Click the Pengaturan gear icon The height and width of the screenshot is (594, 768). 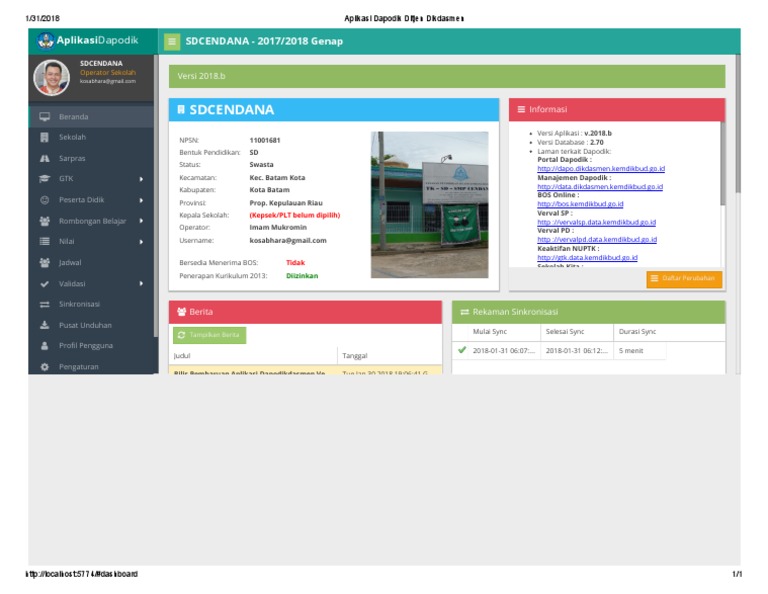point(45,367)
